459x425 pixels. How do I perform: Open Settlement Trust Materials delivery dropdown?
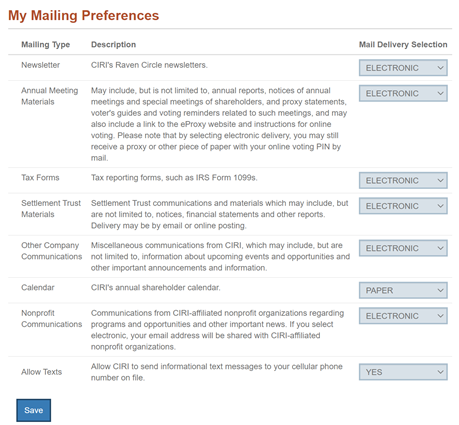pos(403,206)
